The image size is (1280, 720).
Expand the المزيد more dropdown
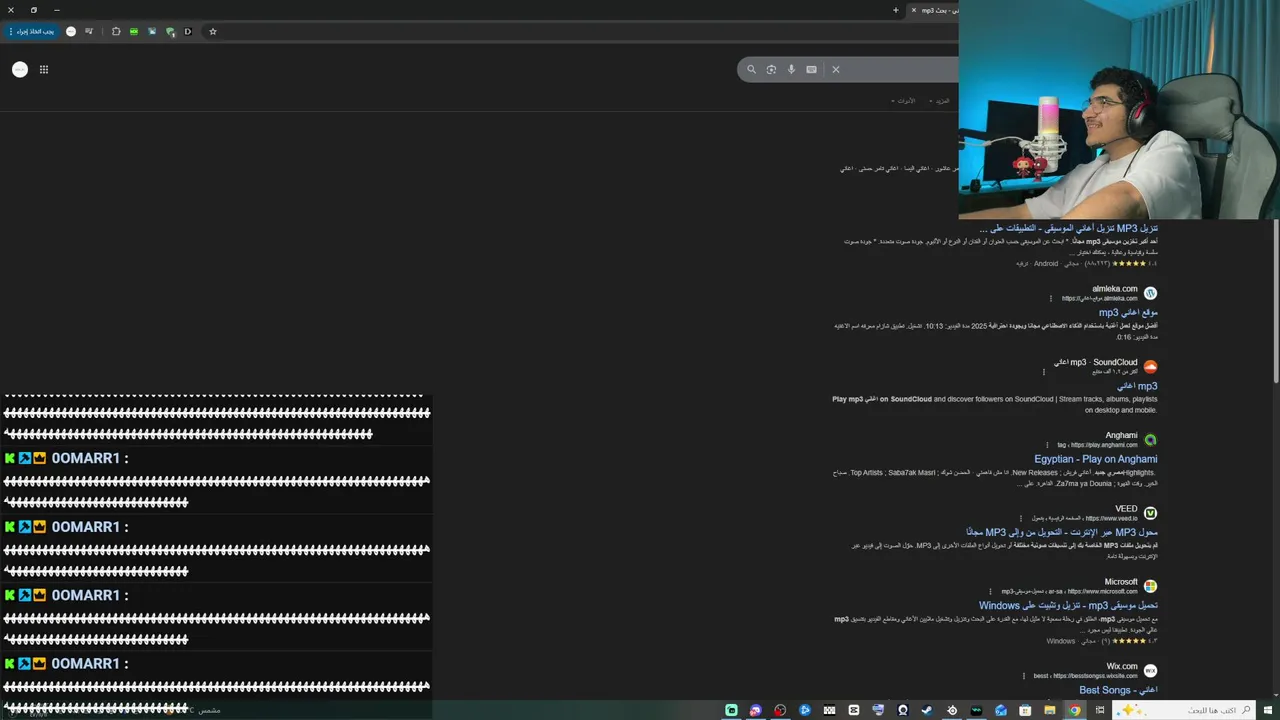click(x=940, y=101)
